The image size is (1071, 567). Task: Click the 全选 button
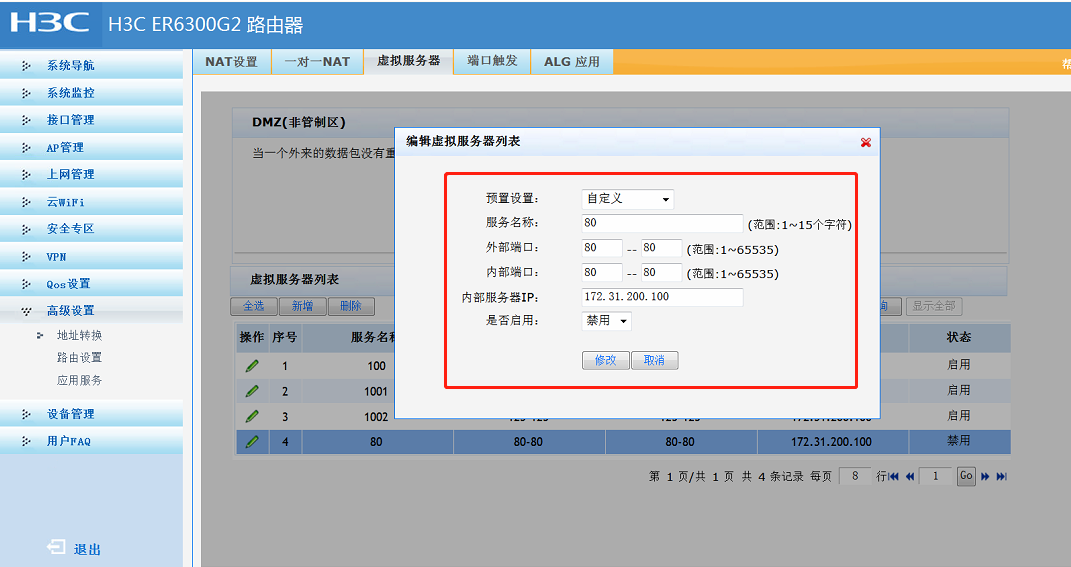[253, 306]
